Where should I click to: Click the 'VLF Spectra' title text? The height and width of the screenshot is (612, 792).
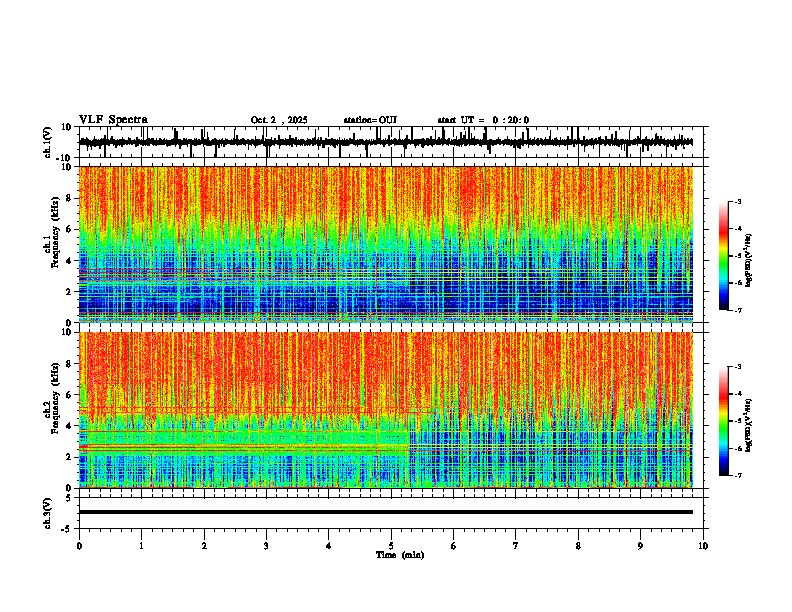(x=113, y=120)
